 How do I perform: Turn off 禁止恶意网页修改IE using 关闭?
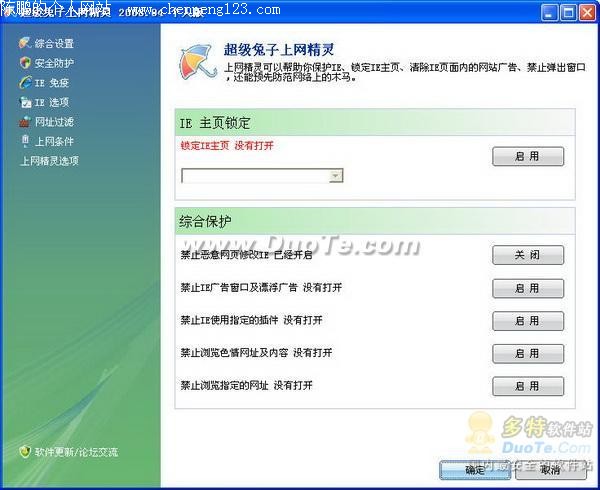(x=527, y=255)
